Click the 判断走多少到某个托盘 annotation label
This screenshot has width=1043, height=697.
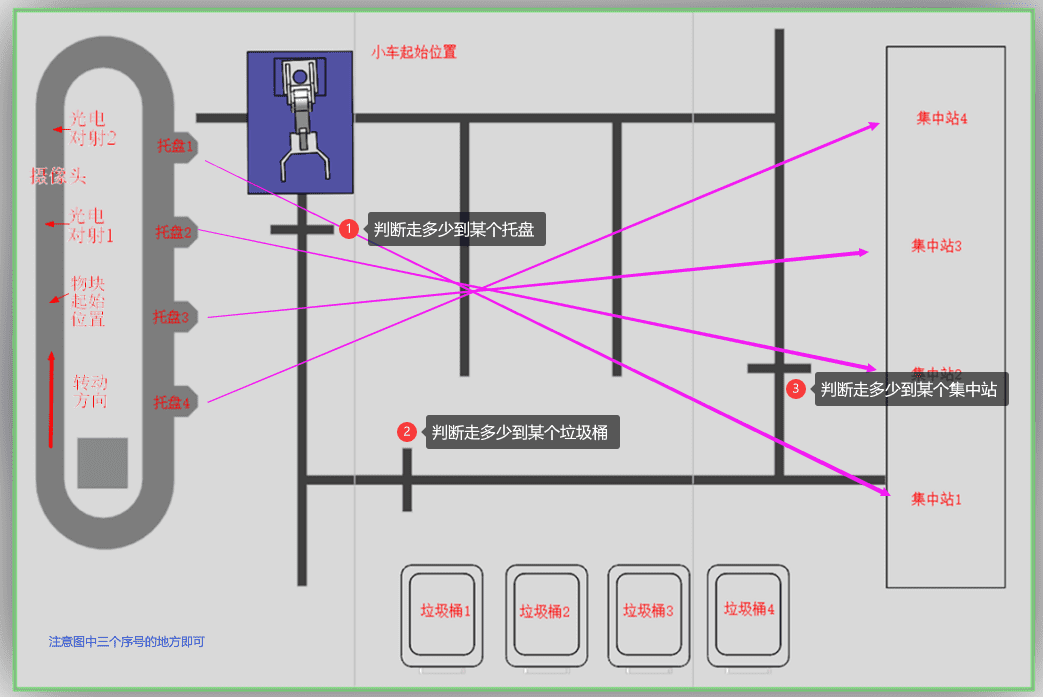click(x=456, y=229)
